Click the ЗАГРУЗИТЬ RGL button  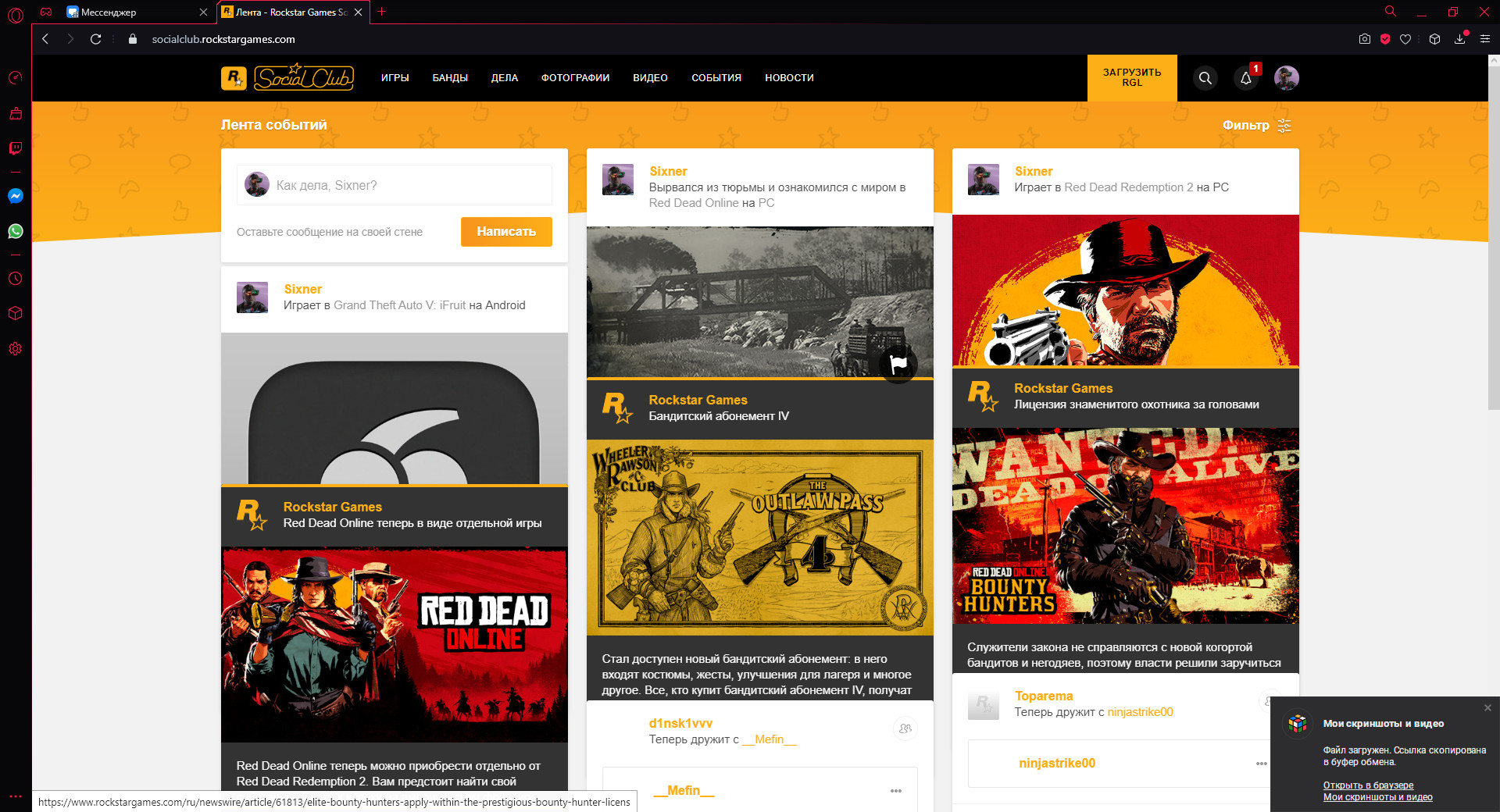1132,78
